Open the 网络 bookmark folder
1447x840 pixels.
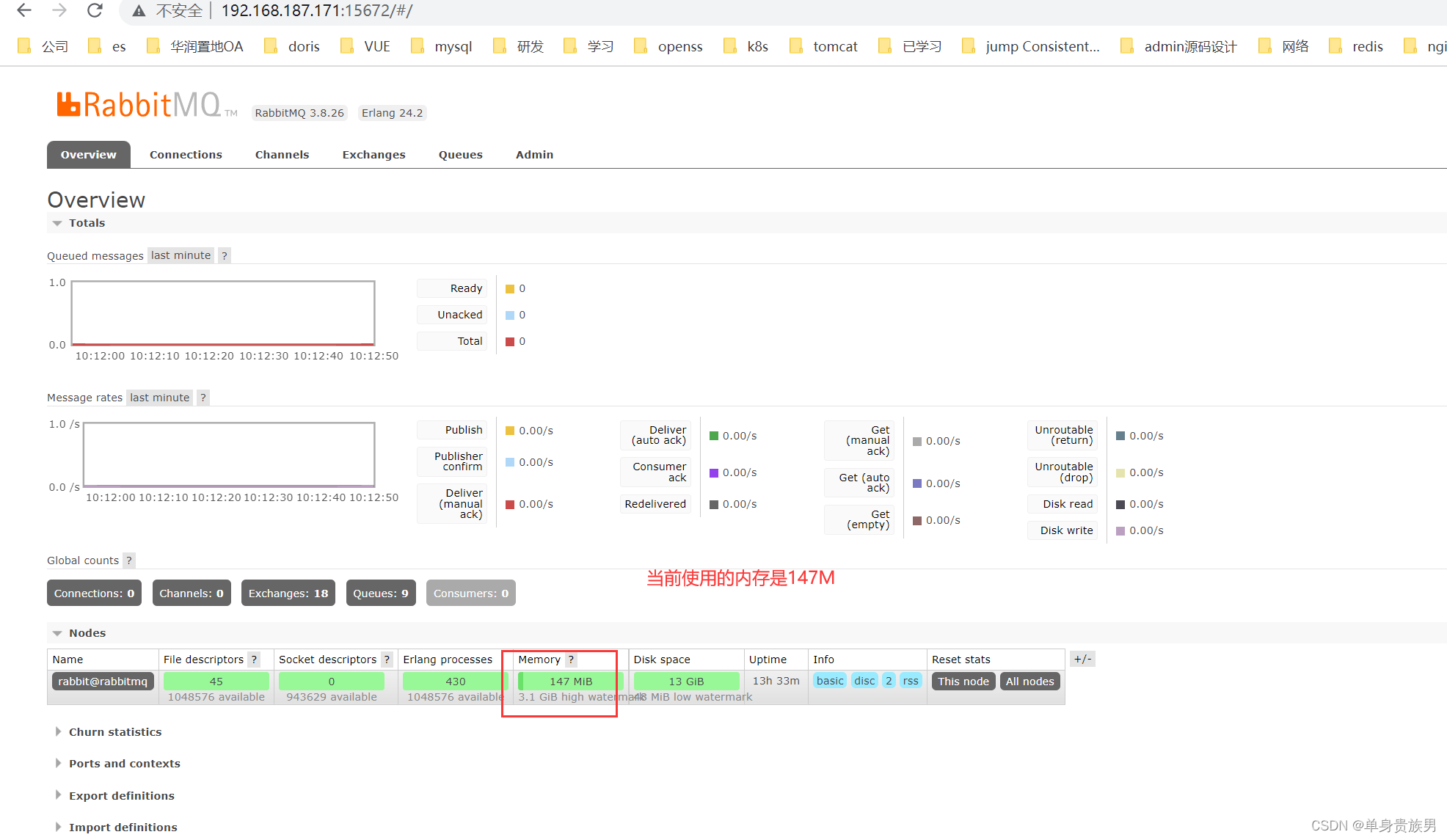click(x=1284, y=46)
